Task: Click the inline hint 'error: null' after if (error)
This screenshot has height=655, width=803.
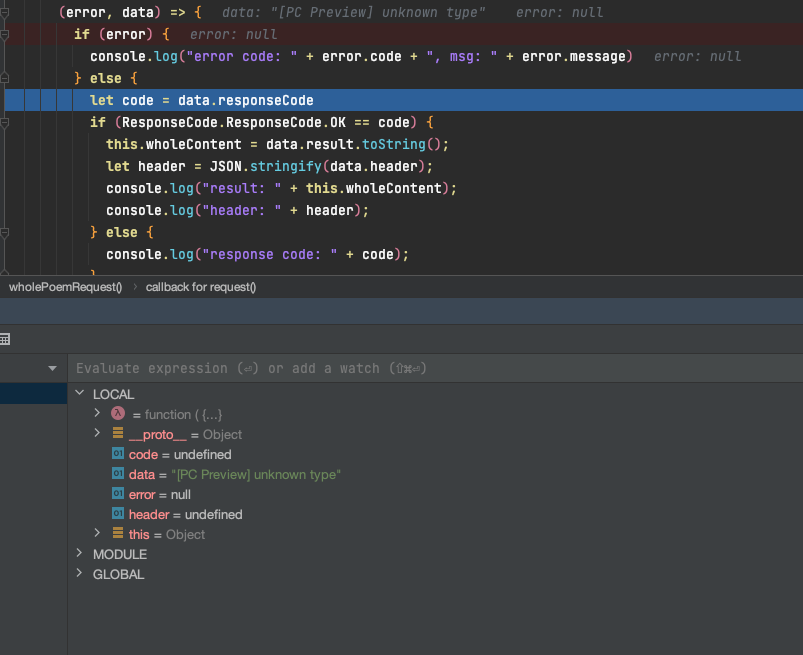Action: [234, 34]
